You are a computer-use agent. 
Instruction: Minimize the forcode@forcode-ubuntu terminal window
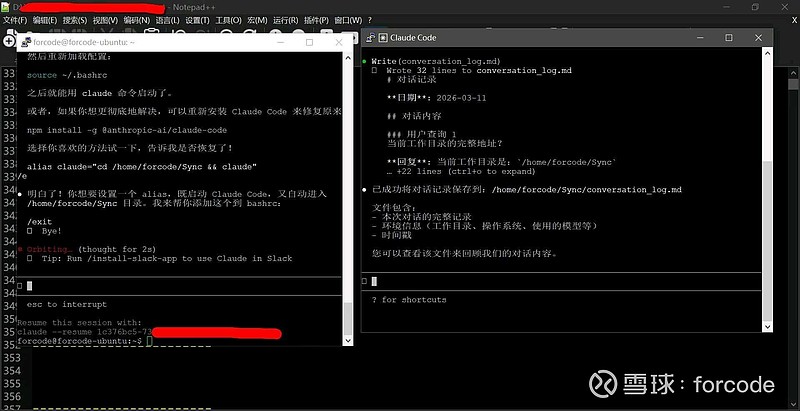click(280, 43)
